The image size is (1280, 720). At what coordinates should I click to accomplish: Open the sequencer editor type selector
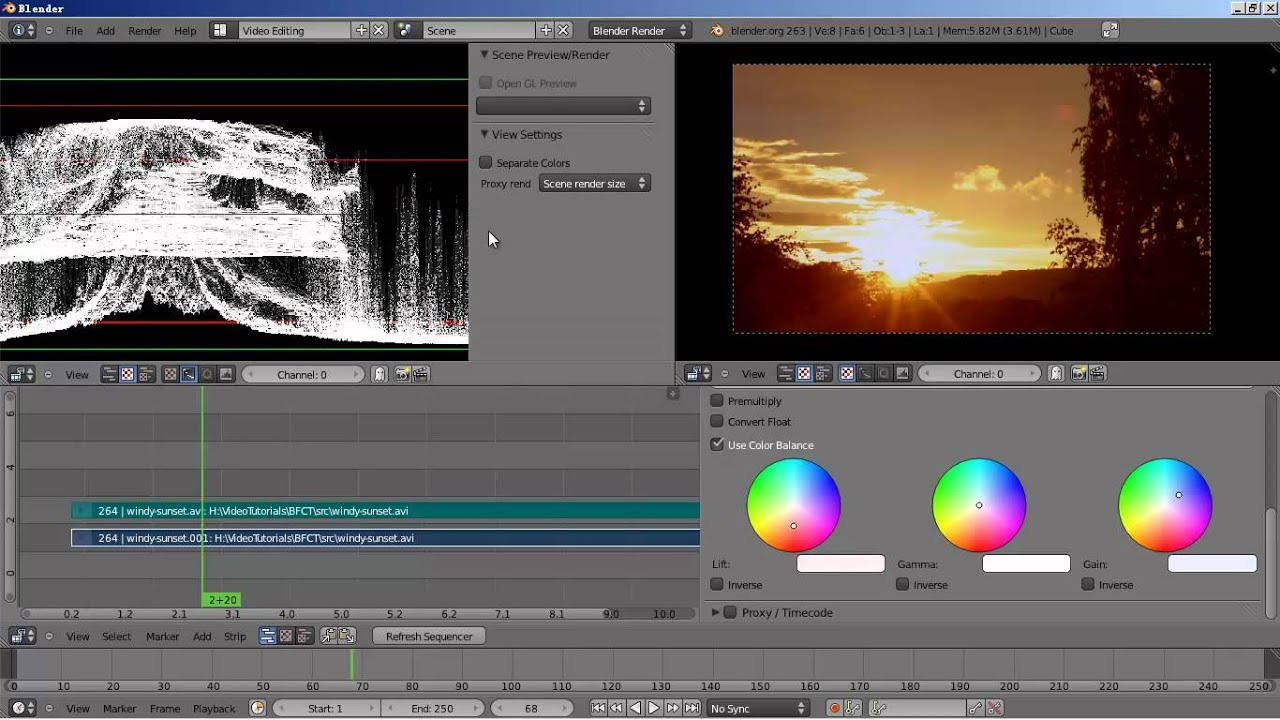22,636
